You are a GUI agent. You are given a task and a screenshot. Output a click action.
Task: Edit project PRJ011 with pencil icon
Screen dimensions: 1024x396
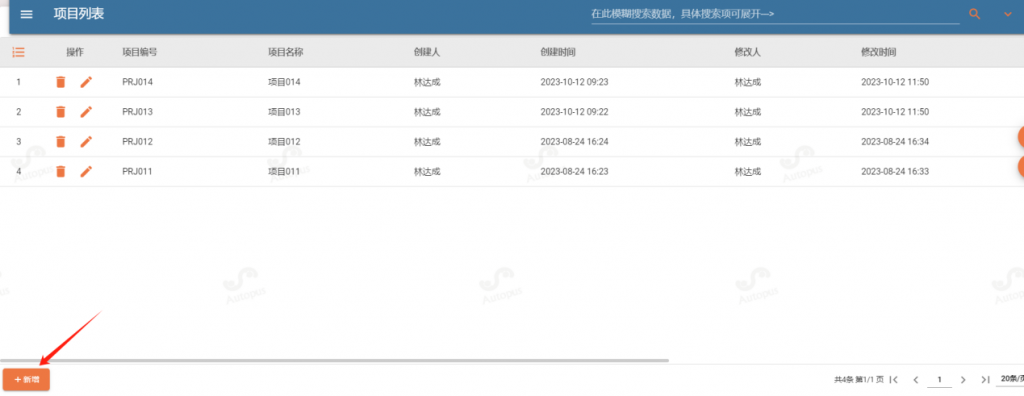86,171
